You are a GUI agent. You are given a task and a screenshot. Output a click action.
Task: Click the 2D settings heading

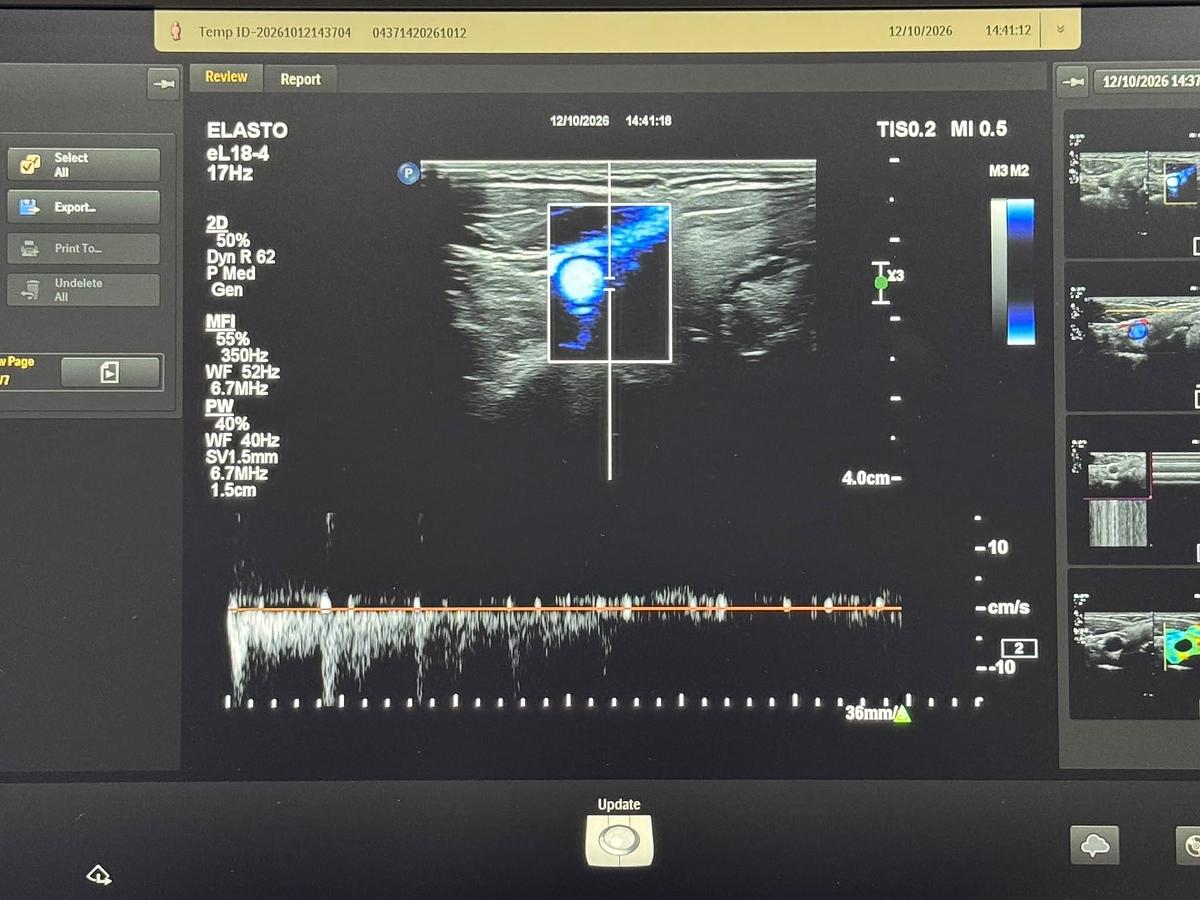pos(217,224)
